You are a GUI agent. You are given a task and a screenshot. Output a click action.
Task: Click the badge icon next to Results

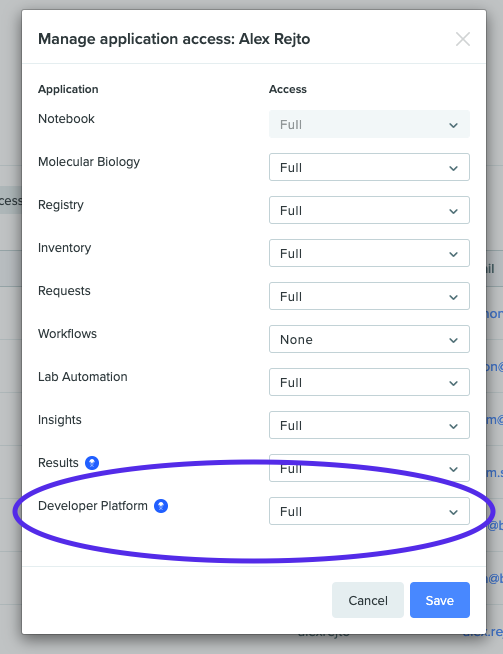[92, 463]
